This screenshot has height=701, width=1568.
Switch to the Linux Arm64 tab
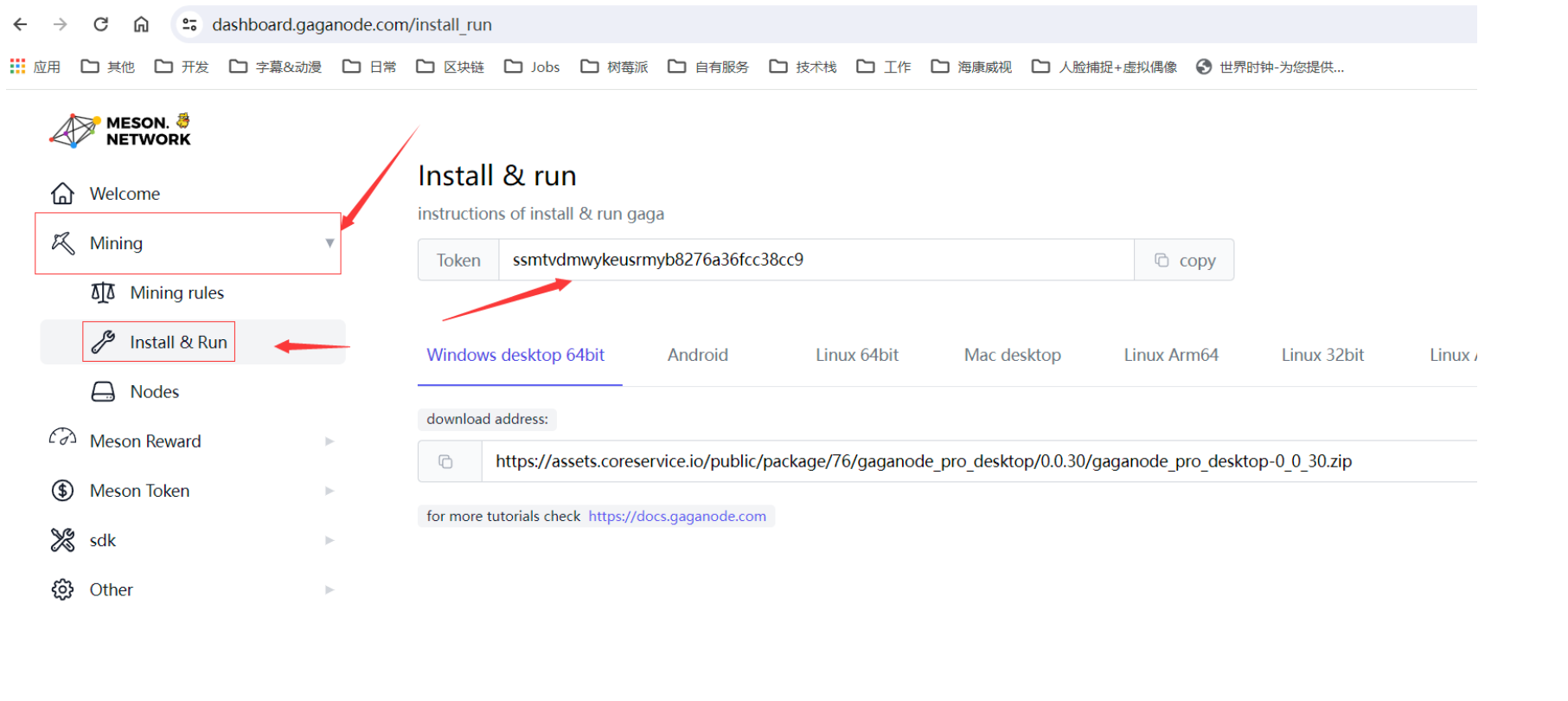[1171, 355]
